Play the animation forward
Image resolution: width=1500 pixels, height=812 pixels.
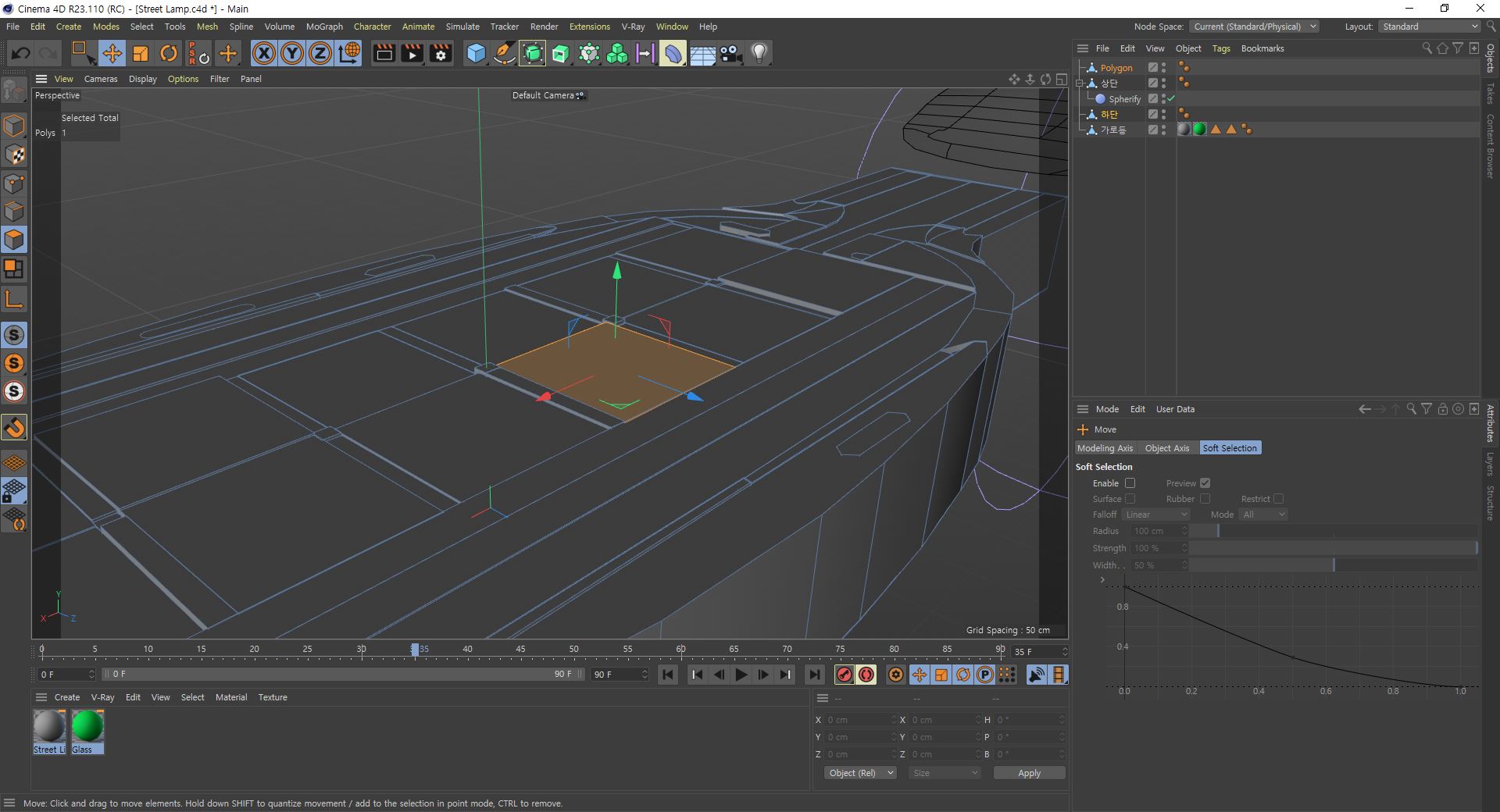[741, 675]
